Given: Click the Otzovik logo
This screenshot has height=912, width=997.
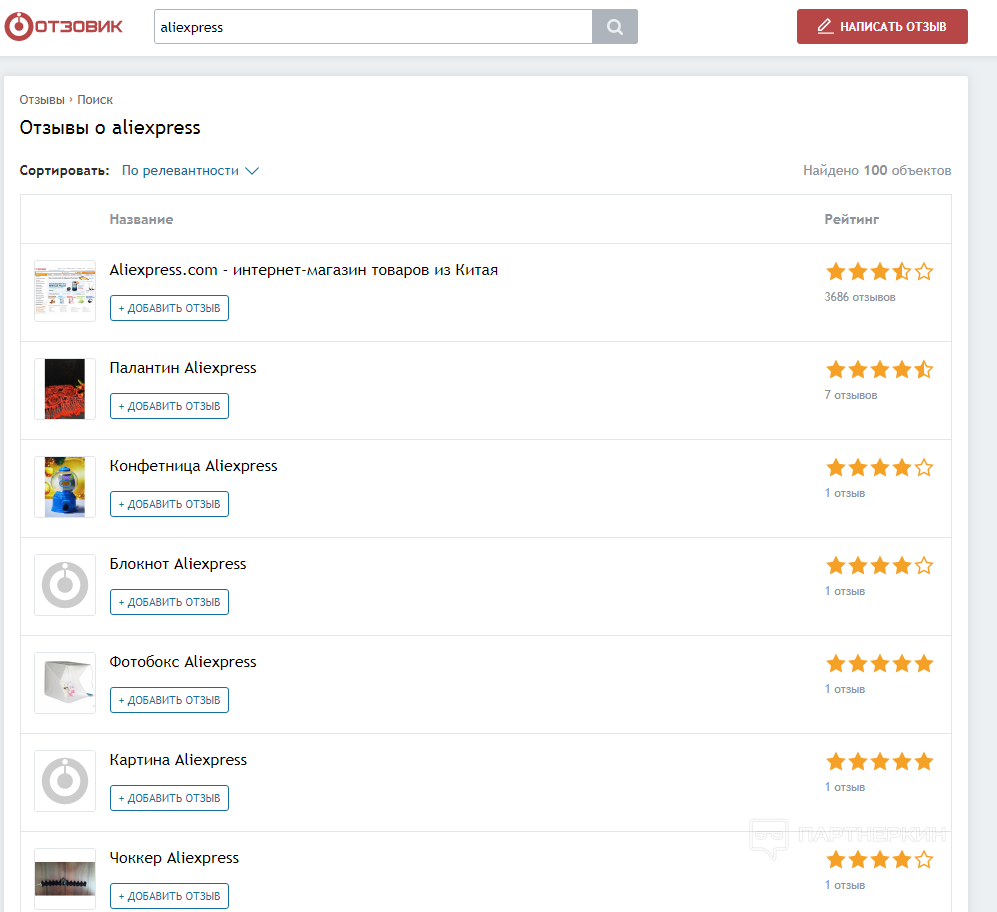Looking at the screenshot, I should (64, 27).
